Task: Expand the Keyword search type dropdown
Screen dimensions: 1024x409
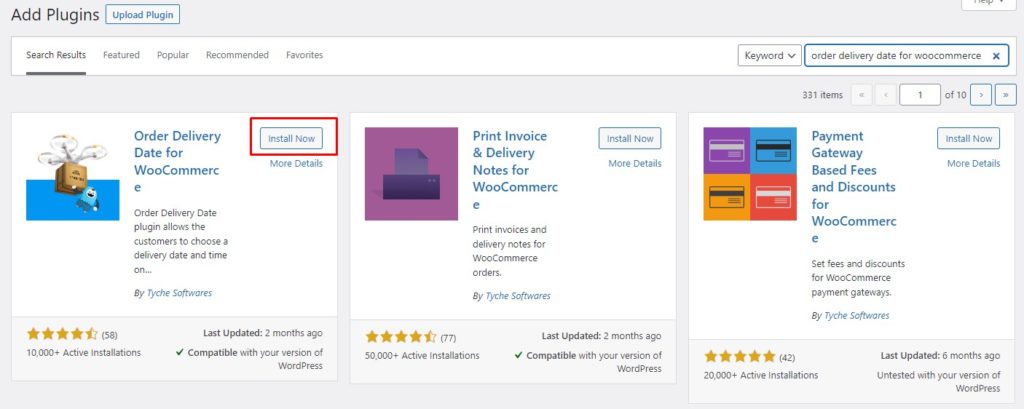Action: coord(770,56)
